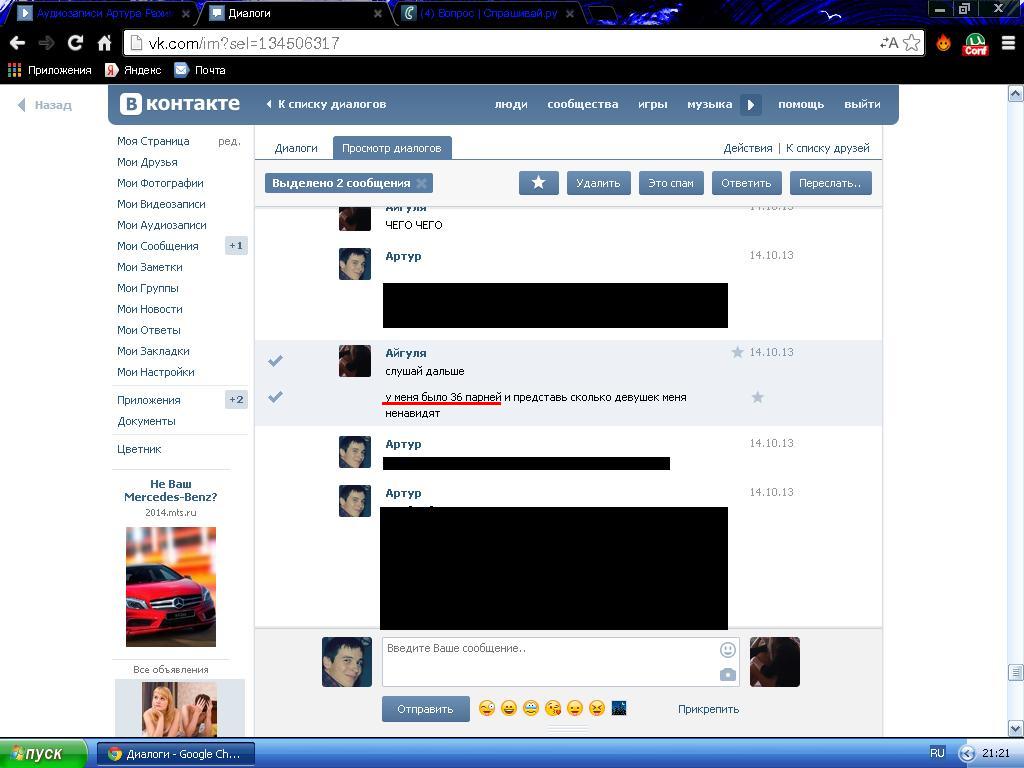Insert the tongue-out emoji
Screen dimensions: 1024x768
pyautogui.click(x=575, y=708)
